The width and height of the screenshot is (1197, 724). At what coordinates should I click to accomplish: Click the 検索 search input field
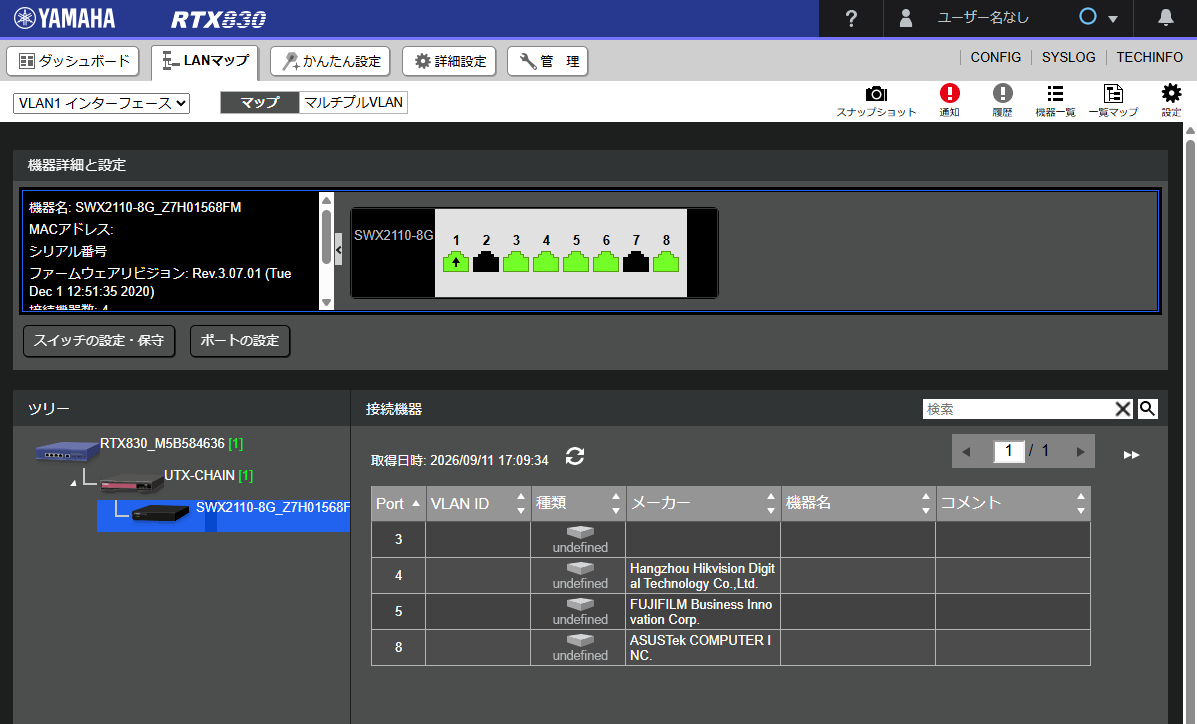[1019, 409]
